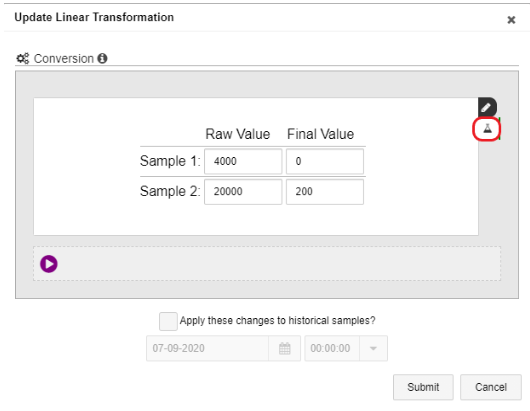Click the Conversion section heading

[64, 58]
